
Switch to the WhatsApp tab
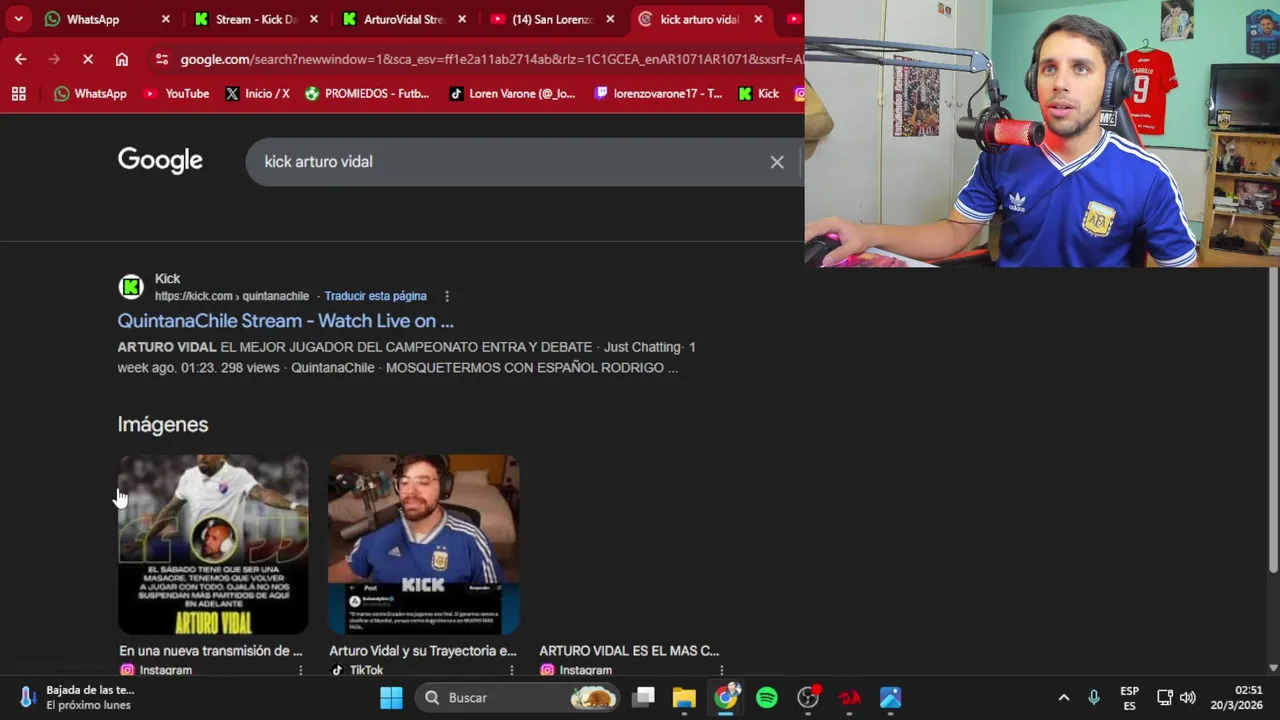[93, 19]
